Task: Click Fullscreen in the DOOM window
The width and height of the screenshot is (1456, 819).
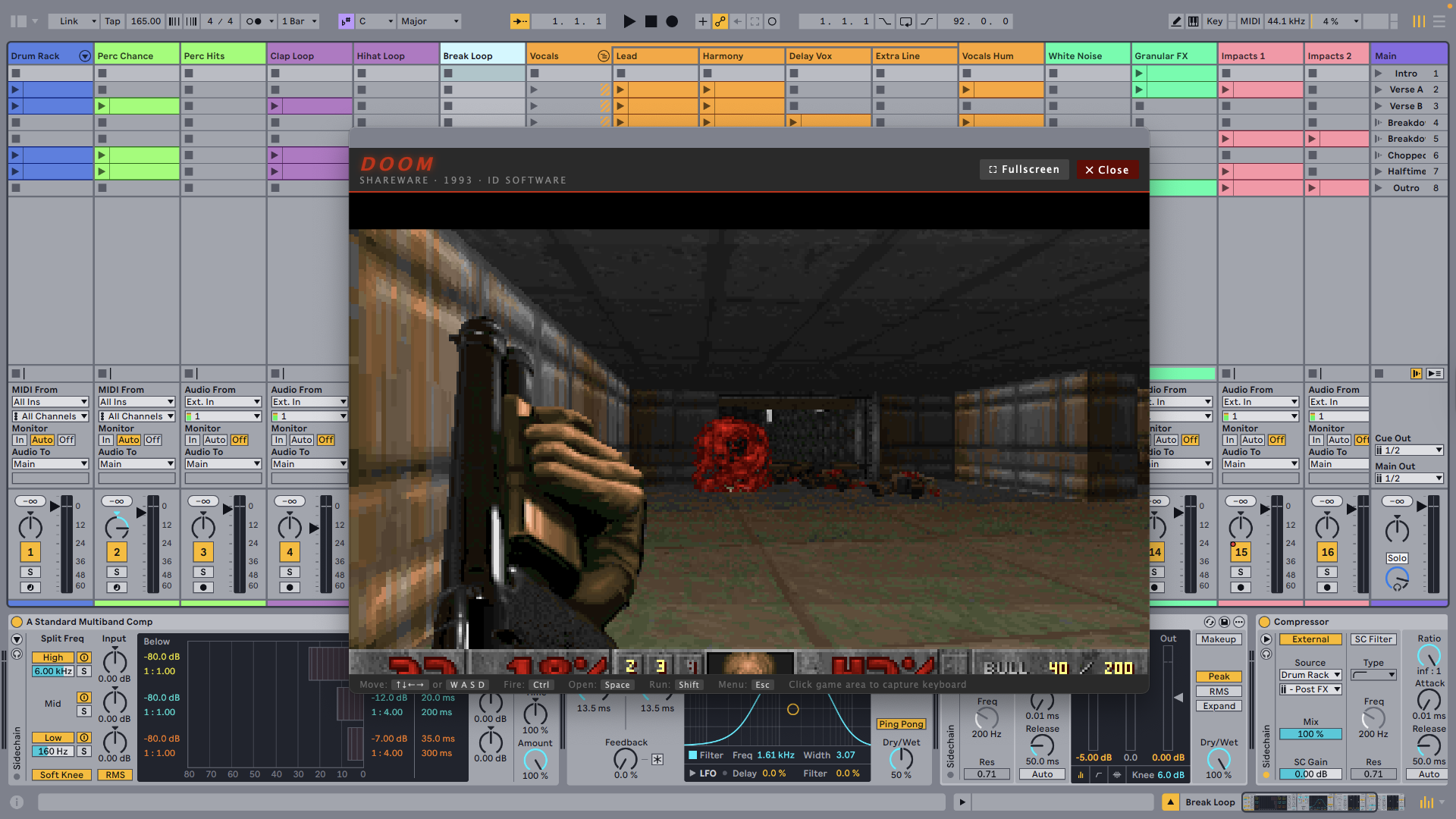Action: pos(1025,170)
